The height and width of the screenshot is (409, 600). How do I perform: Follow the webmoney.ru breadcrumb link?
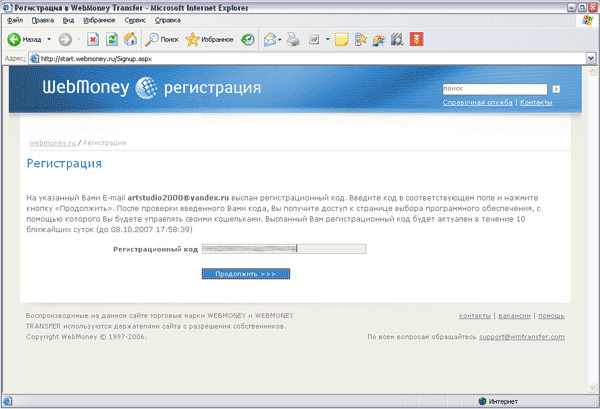(x=53, y=143)
